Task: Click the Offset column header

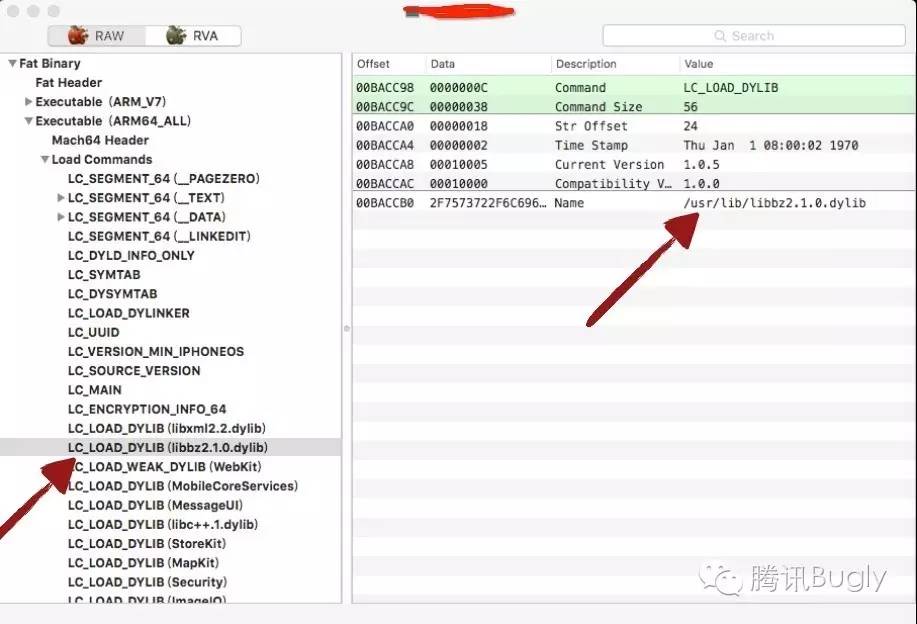Action: click(x=374, y=64)
